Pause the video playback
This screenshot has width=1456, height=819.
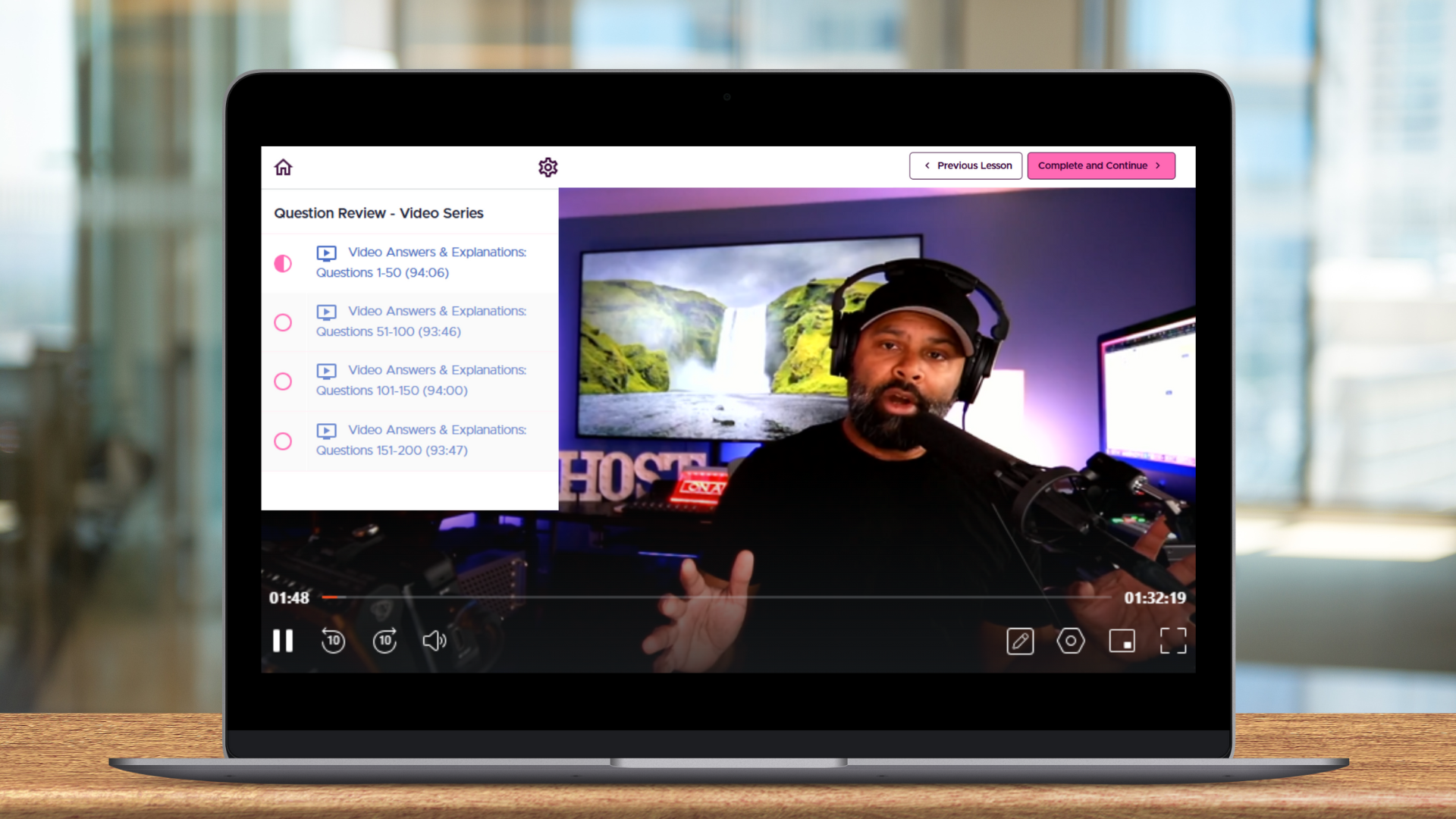[283, 641]
